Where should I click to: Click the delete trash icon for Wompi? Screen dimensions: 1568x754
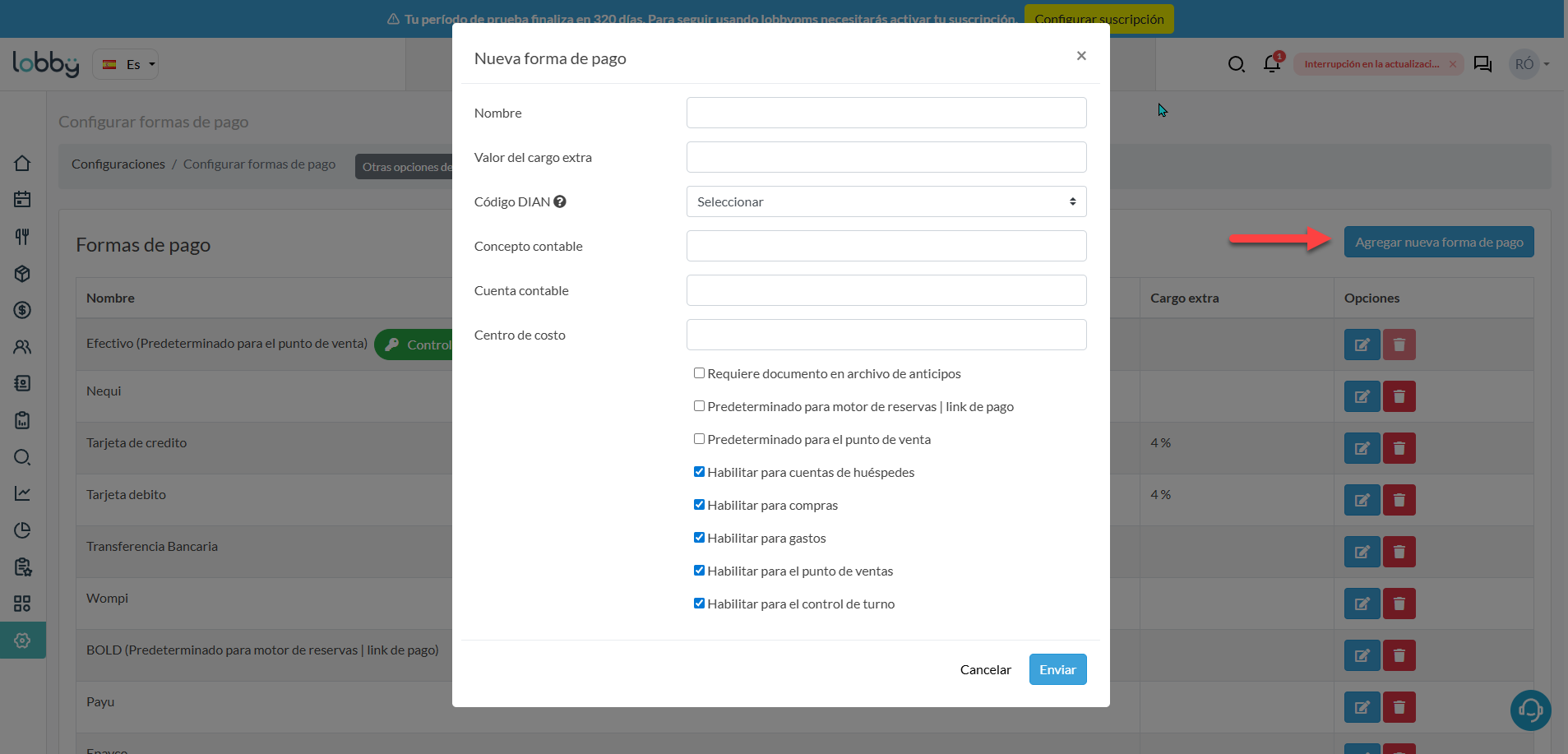click(x=1399, y=604)
